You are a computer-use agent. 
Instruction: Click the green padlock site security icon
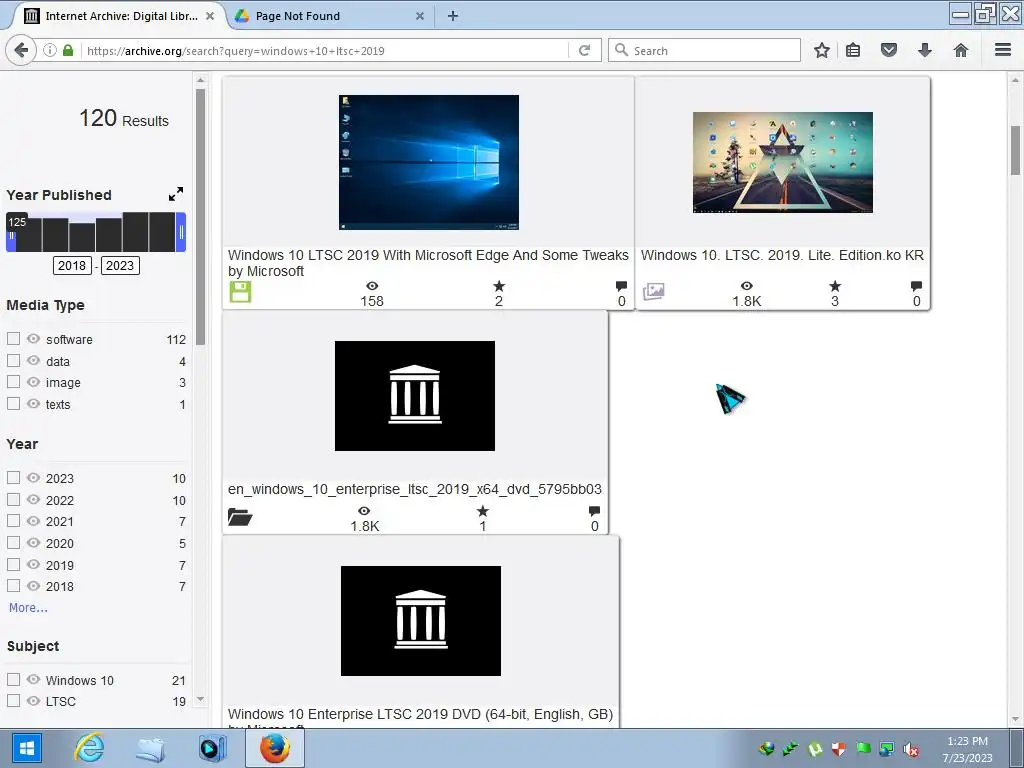tap(68, 50)
